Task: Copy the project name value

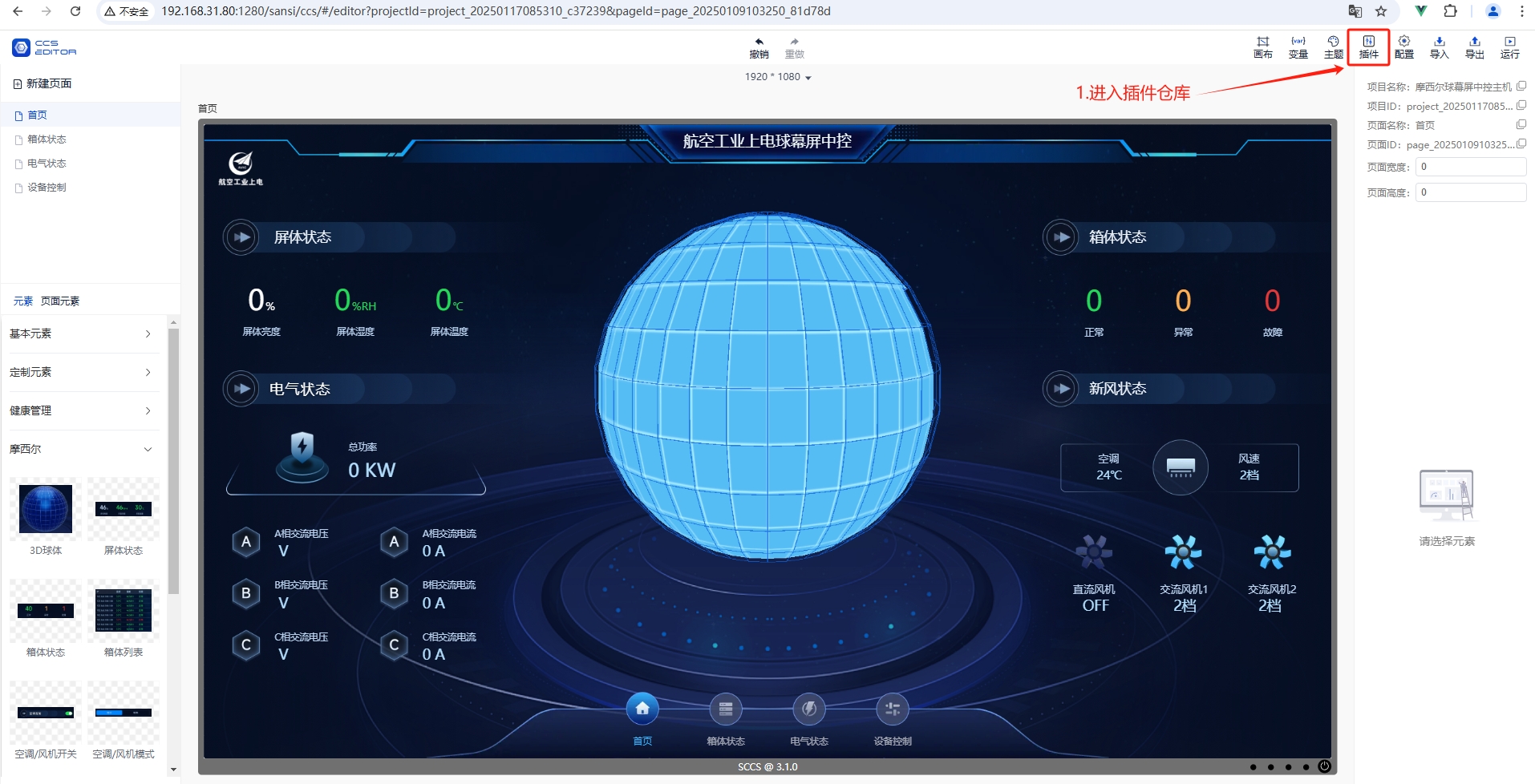Action: tap(1521, 86)
